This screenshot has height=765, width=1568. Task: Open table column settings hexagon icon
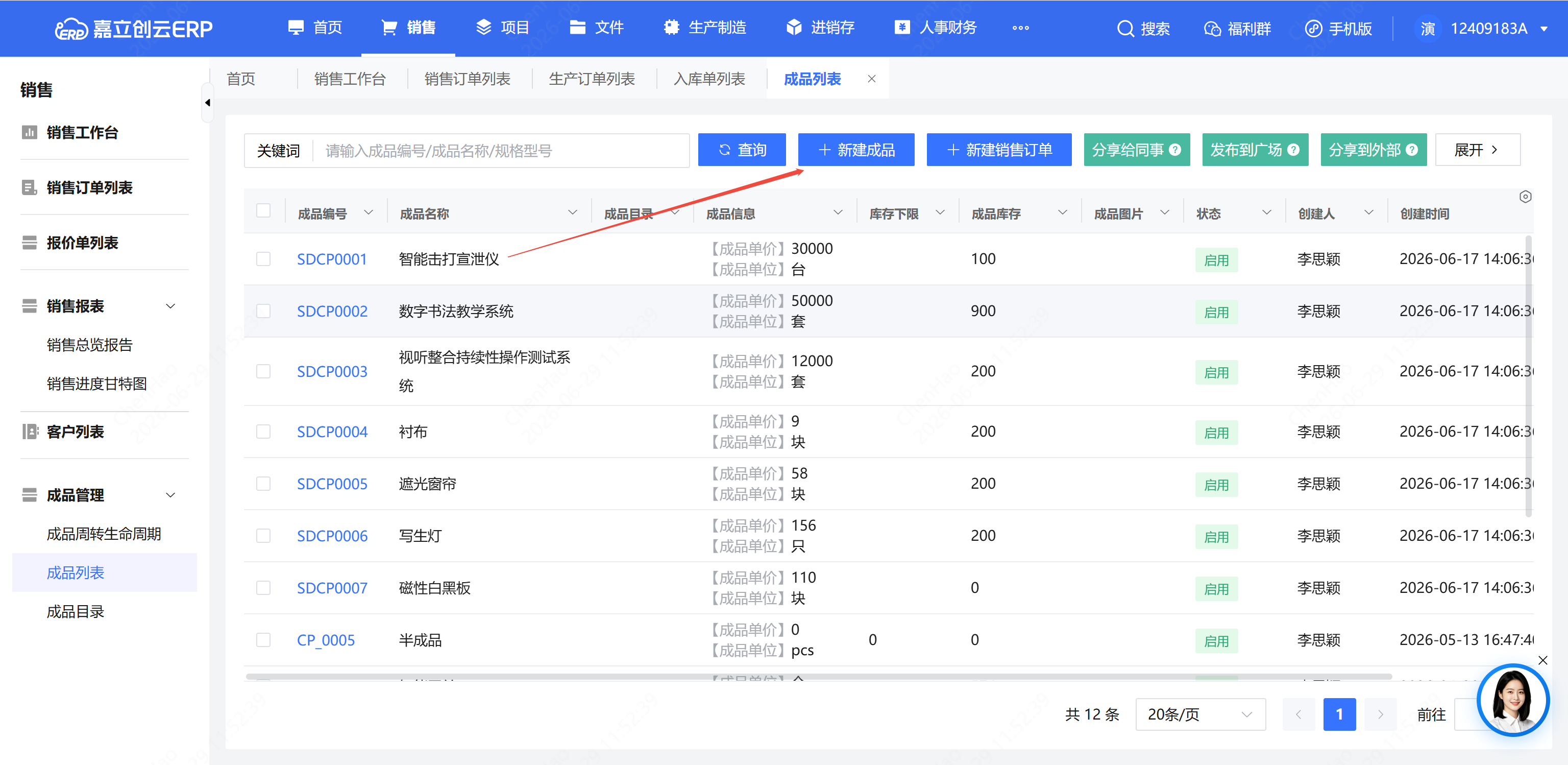[x=1525, y=197]
